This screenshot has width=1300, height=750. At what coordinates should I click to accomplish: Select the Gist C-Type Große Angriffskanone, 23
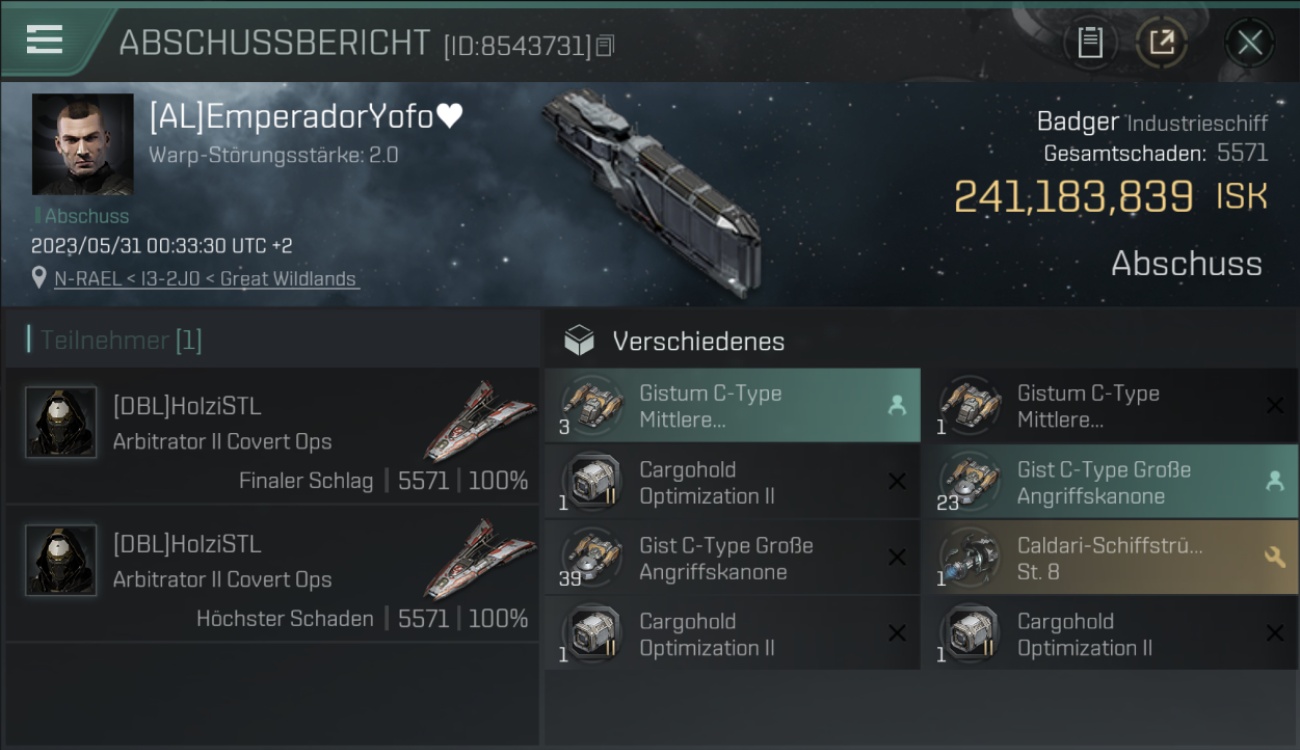pos(1110,482)
